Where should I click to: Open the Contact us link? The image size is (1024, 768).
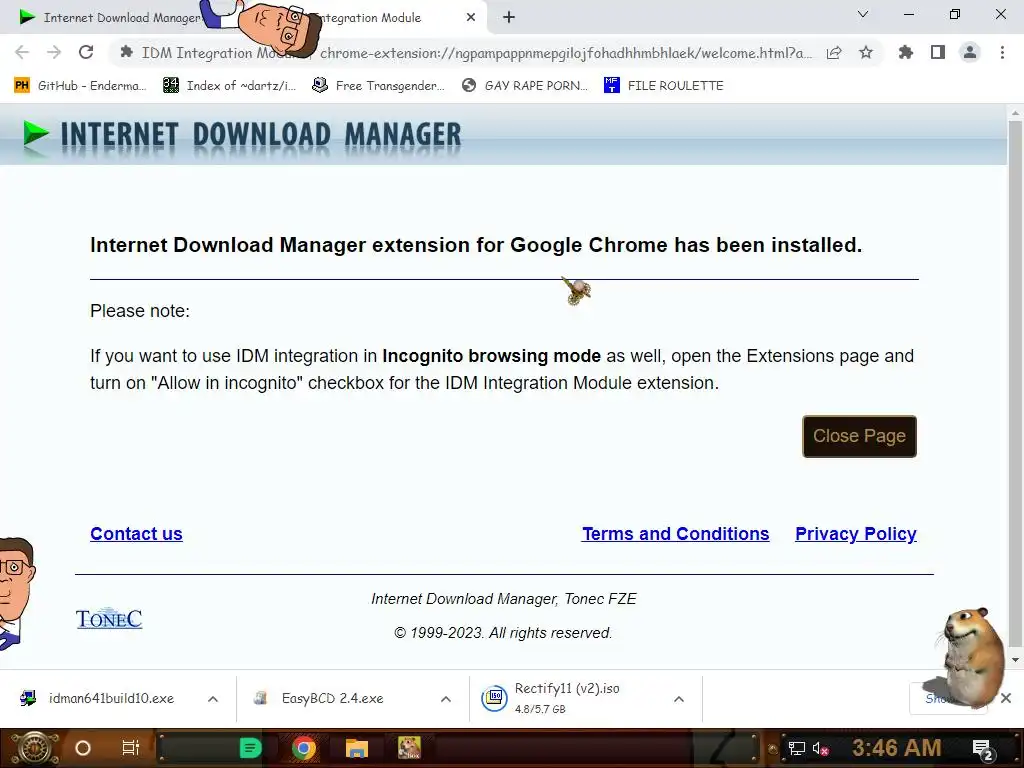click(136, 534)
